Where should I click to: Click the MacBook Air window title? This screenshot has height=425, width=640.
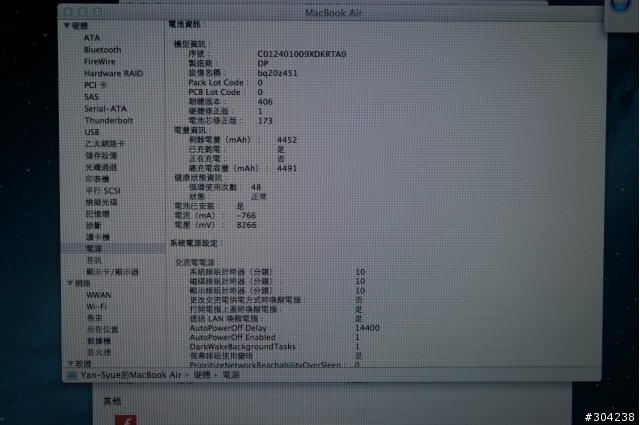click(333, 13)
